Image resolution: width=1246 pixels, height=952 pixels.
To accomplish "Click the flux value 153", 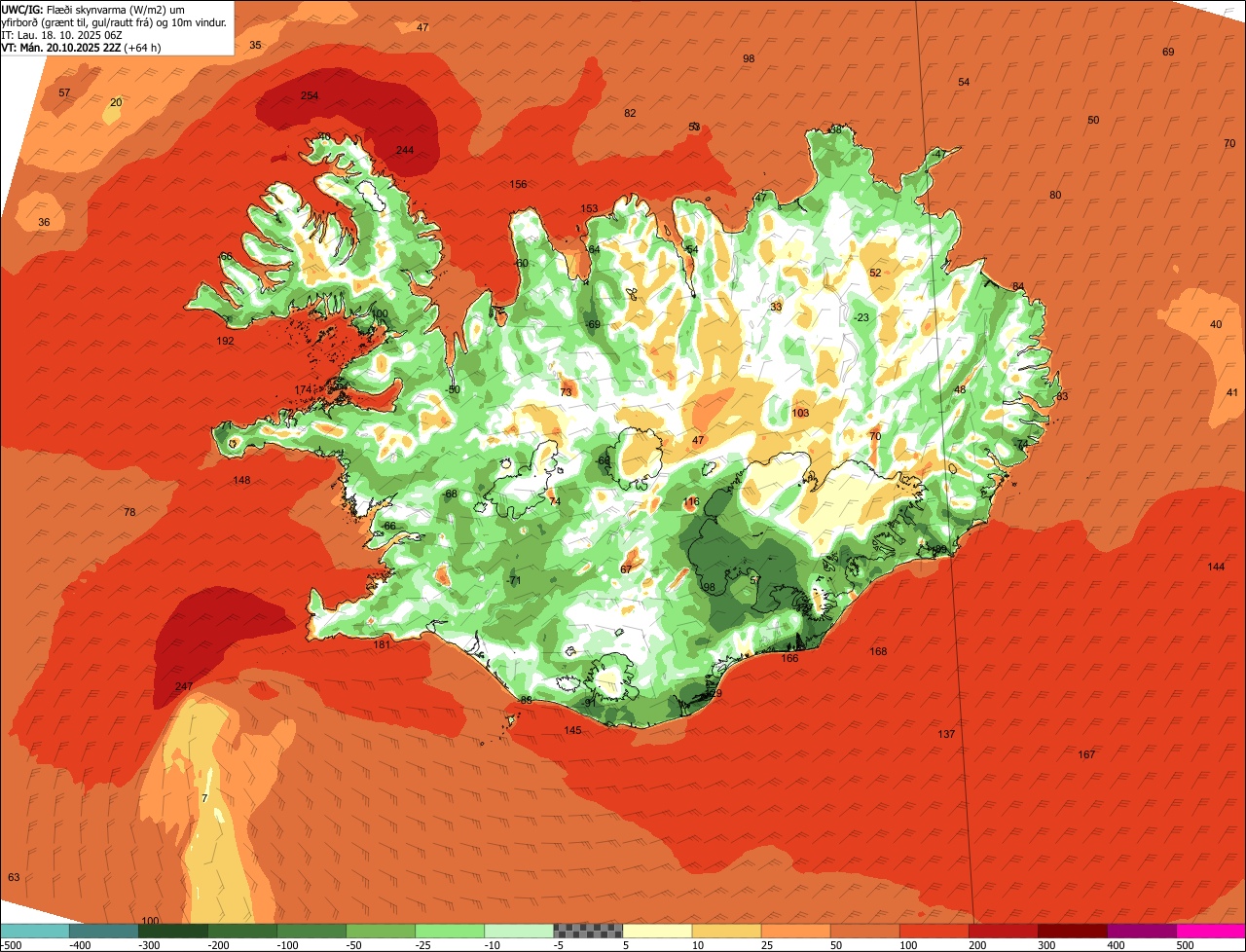I will point(589,208).
